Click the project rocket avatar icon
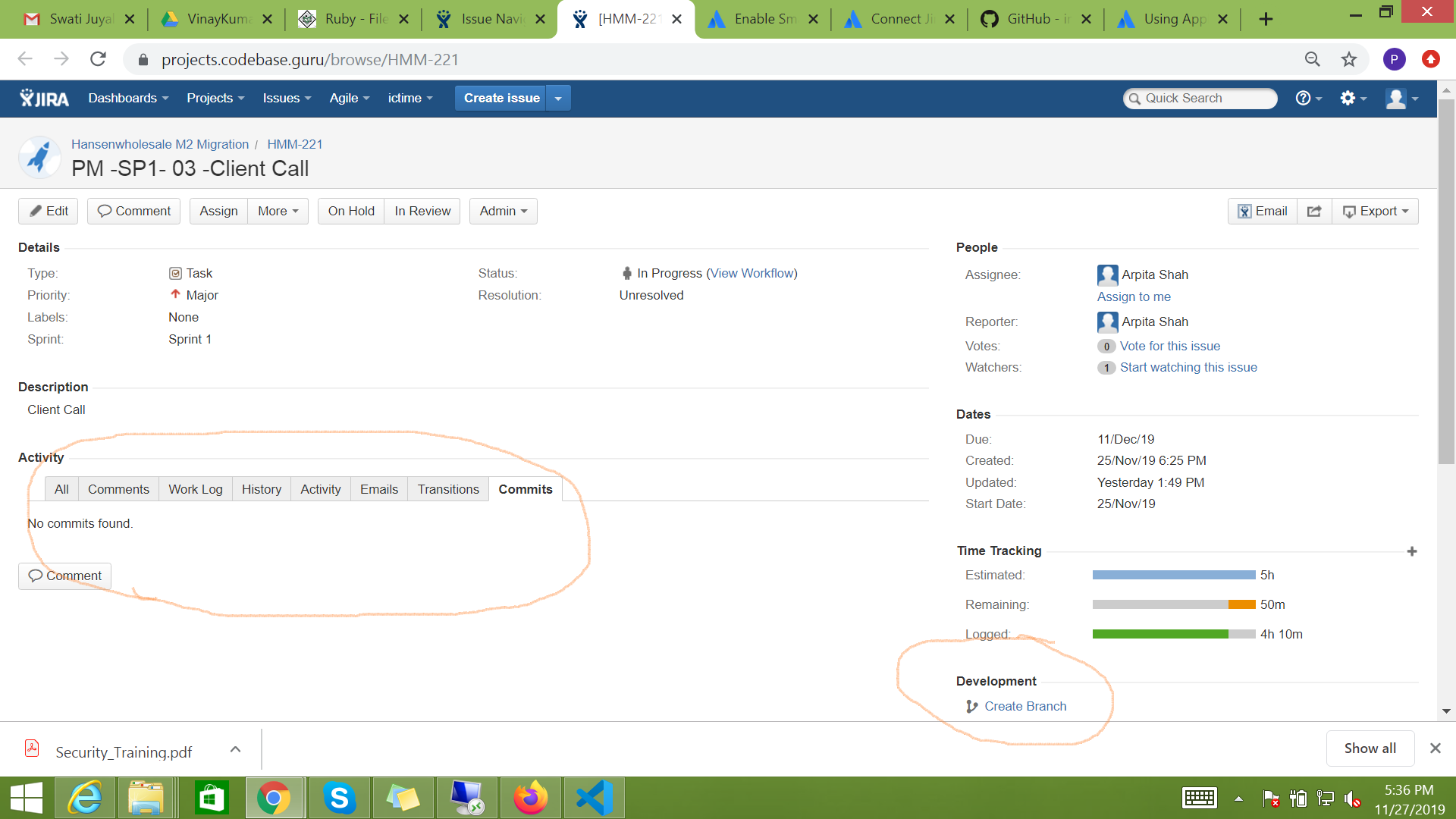1456x819 pixels. 39,157
